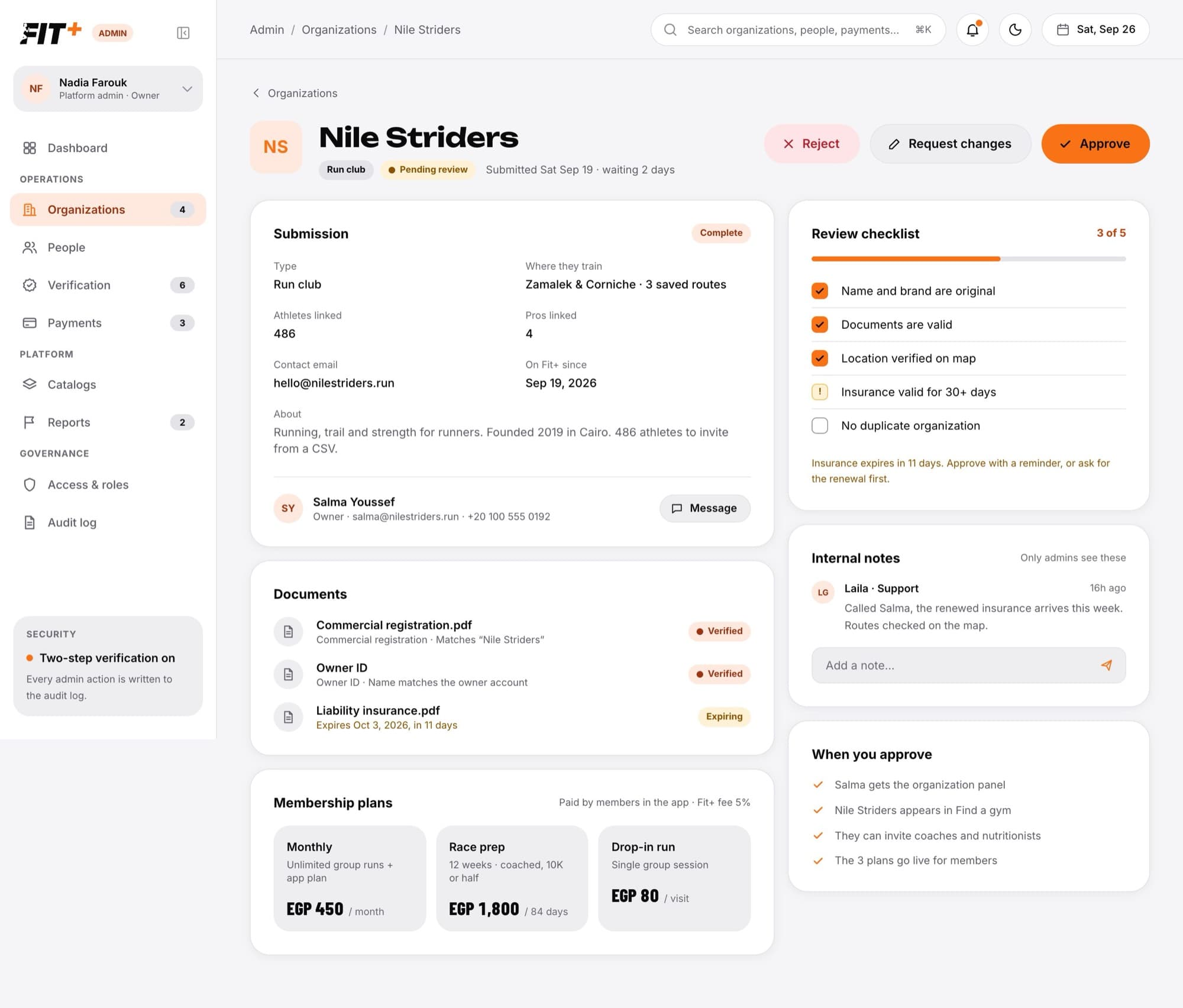Click the Add a note field
Screen dimensions: 1183x1008
click(x=968, y=665)
